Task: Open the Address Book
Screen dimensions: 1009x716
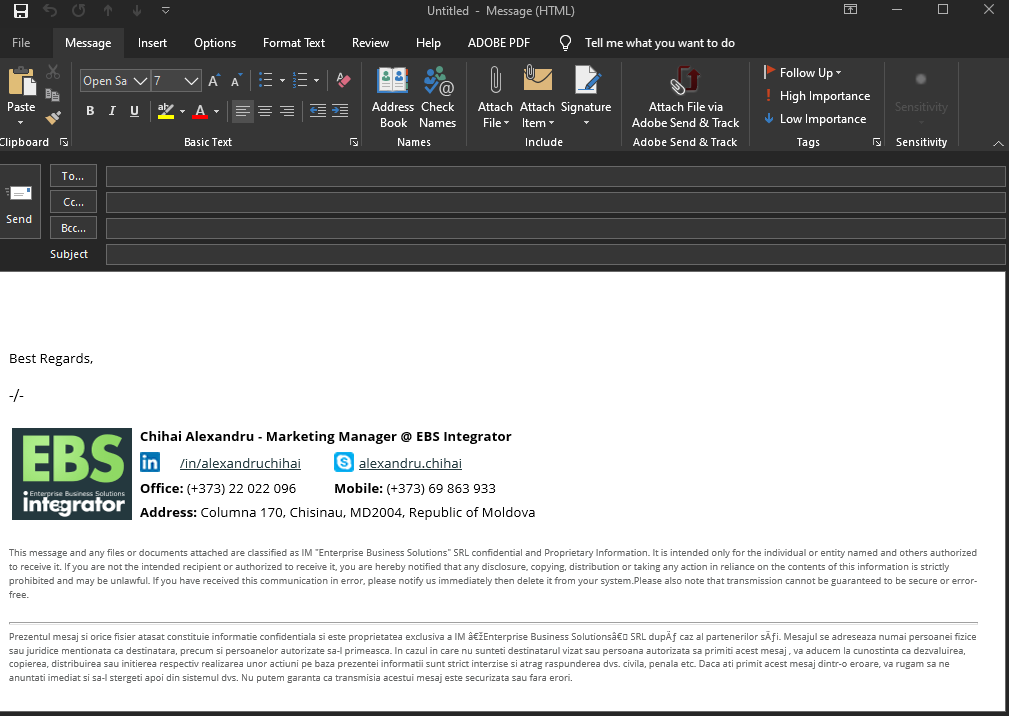Action: point(393,97)
